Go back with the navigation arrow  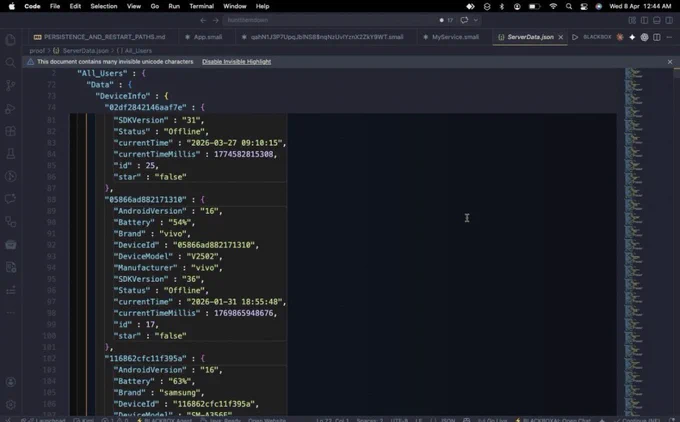pyautogui.click(x=203, y=20)
